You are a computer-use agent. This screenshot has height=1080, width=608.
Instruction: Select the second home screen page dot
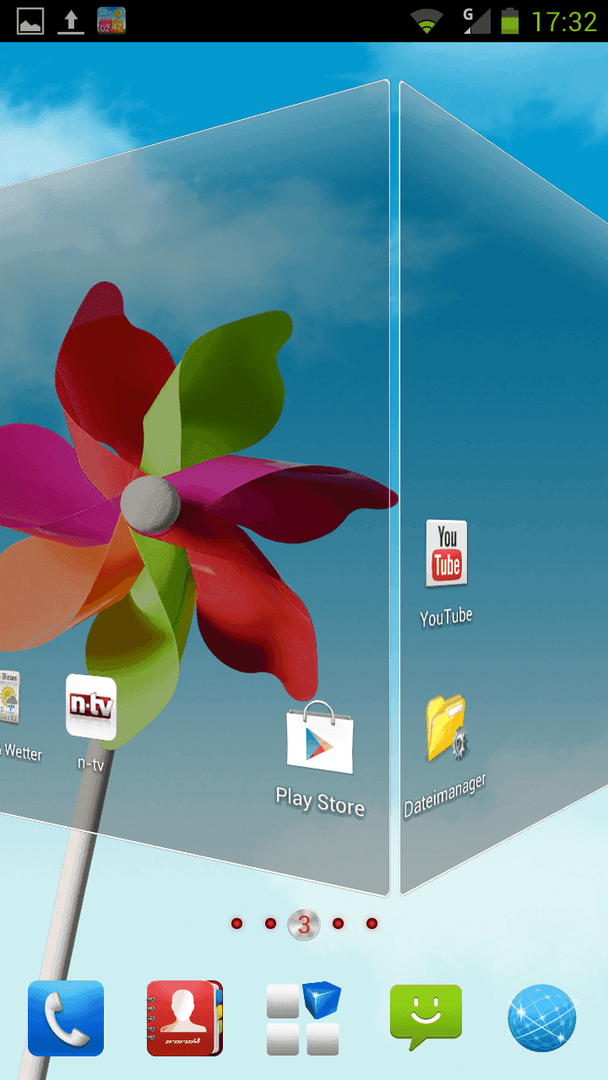pyautogui.click(x=271, y=923)
